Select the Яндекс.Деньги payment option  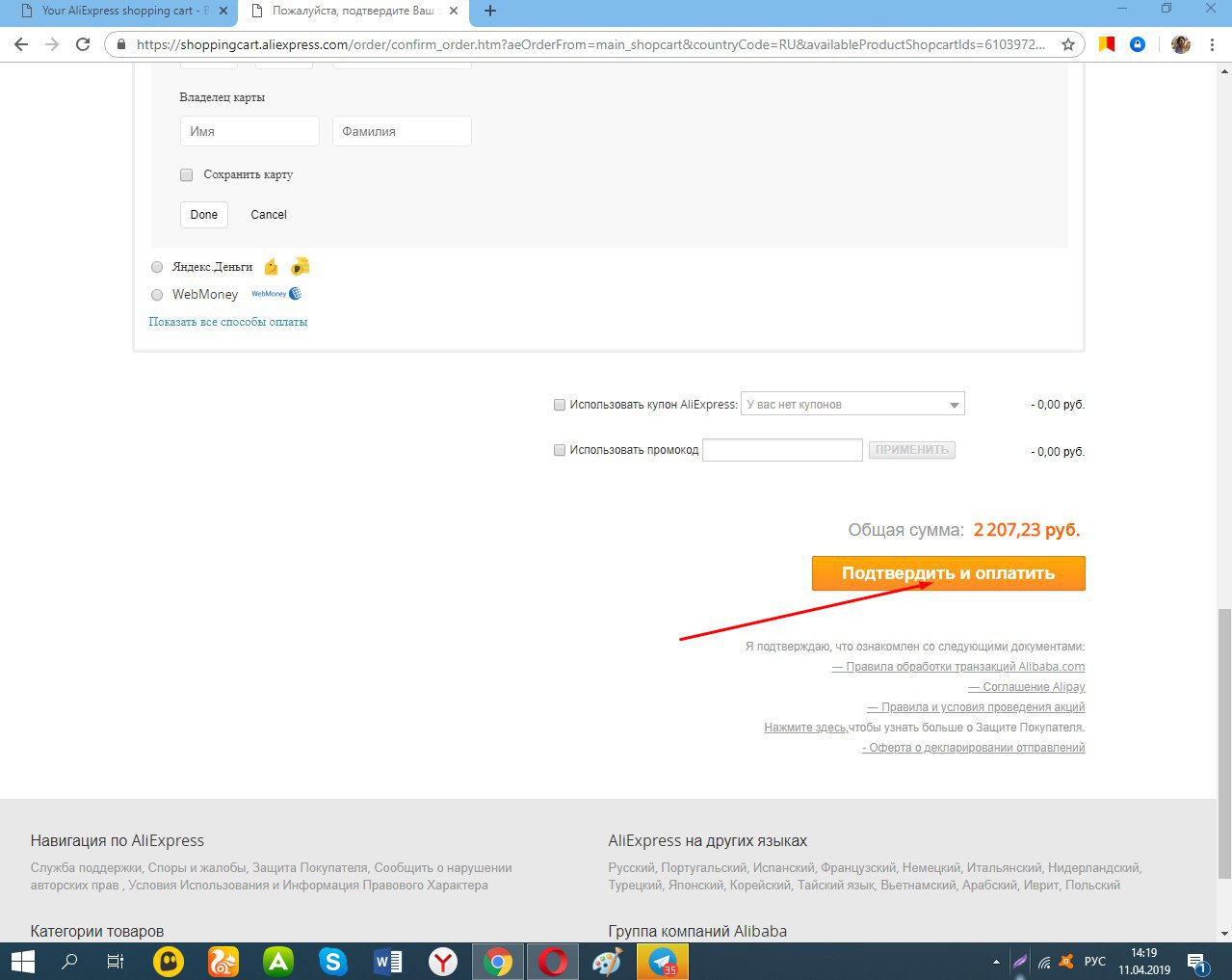157,267
